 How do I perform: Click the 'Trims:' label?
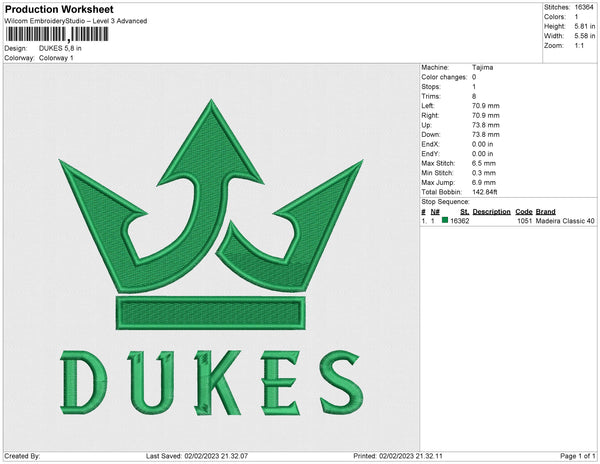tap(431, 96)
